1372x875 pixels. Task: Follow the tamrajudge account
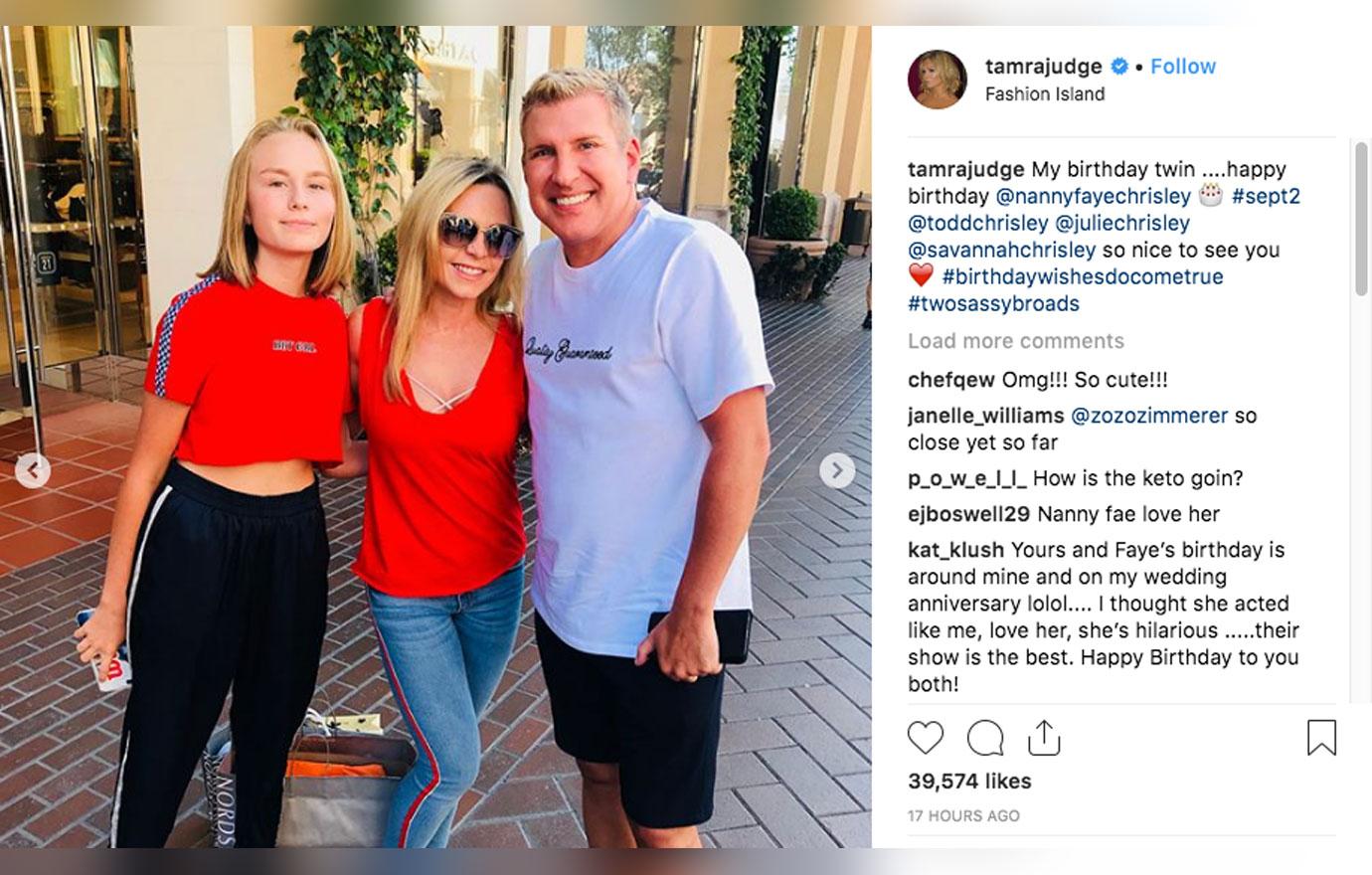pyautogui.click(x=1183, y=67)
